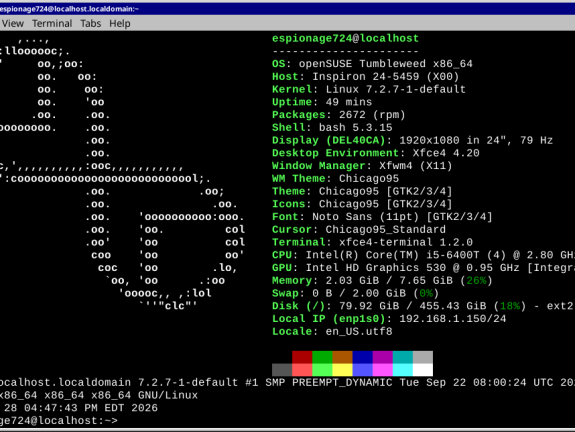Click the Uptime 49 mins line
575x432 pixels.
(322, 102)
